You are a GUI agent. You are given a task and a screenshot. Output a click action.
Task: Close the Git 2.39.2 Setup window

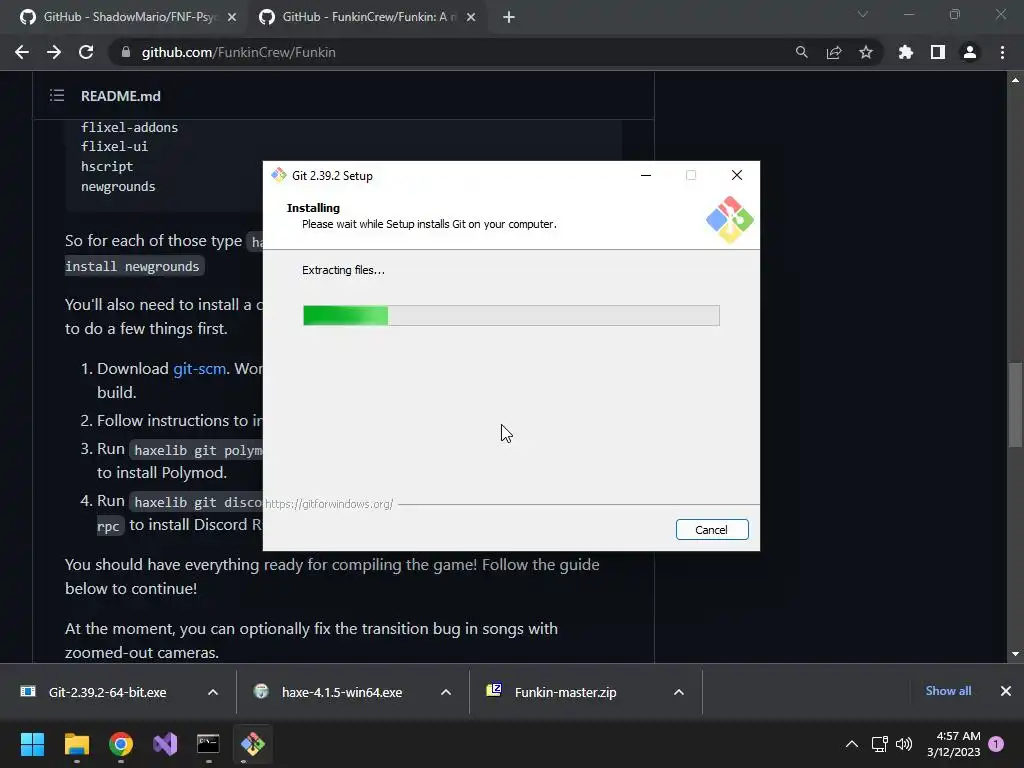737,175
